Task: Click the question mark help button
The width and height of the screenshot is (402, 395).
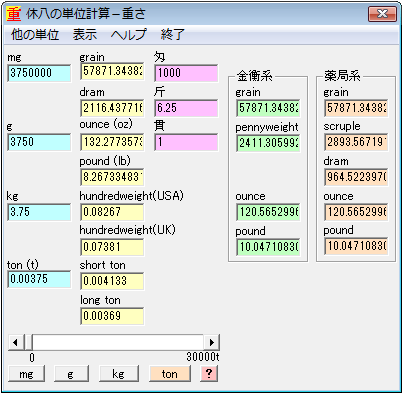Action: tap(209, 374)
